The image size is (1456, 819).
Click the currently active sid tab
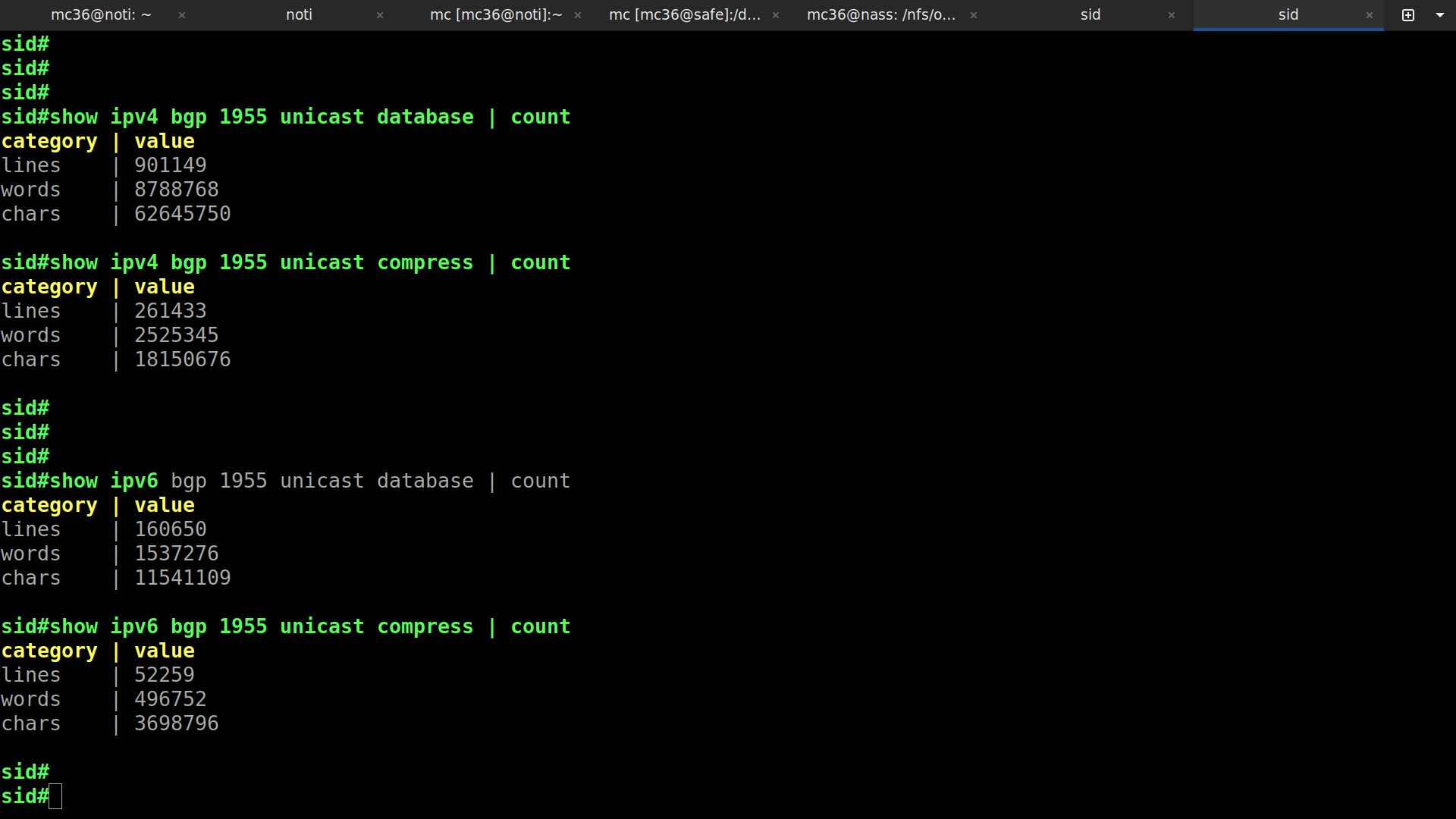[x=1288, y=15]
